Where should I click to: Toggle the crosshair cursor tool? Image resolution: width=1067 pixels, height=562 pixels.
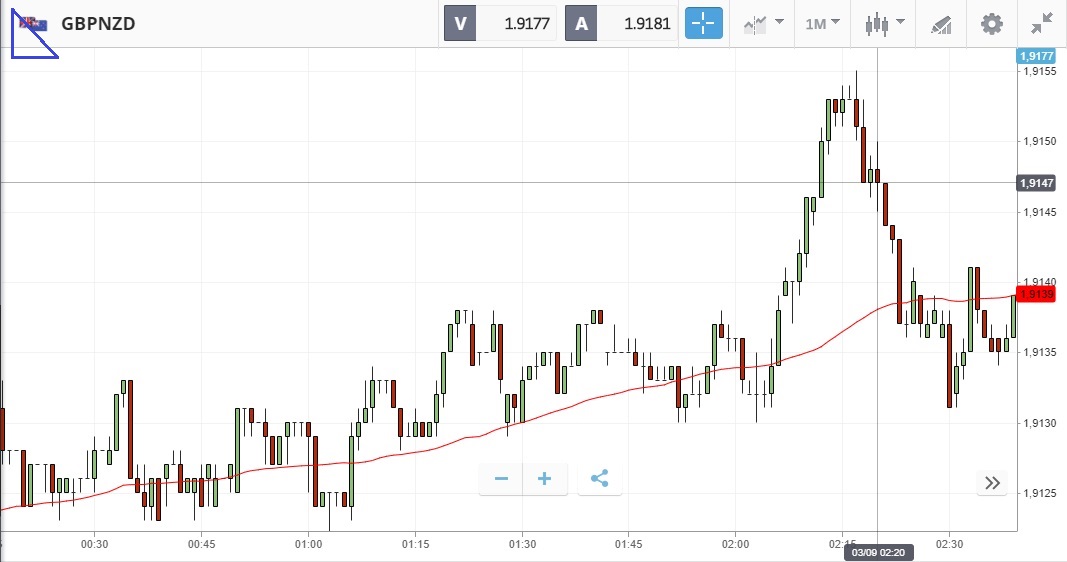tap(703, 23)
